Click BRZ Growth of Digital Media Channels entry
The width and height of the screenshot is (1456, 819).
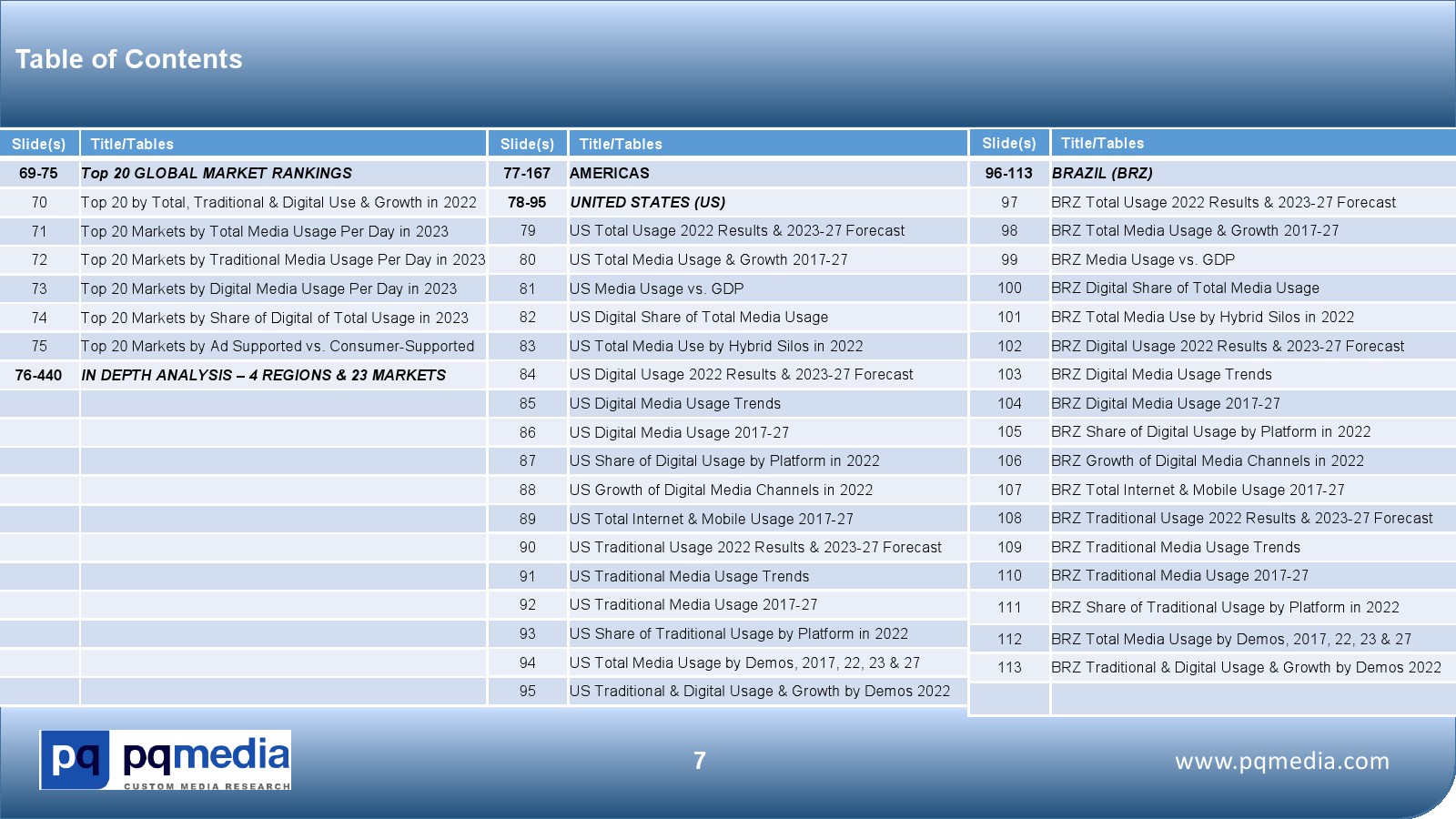(1207, 460)
